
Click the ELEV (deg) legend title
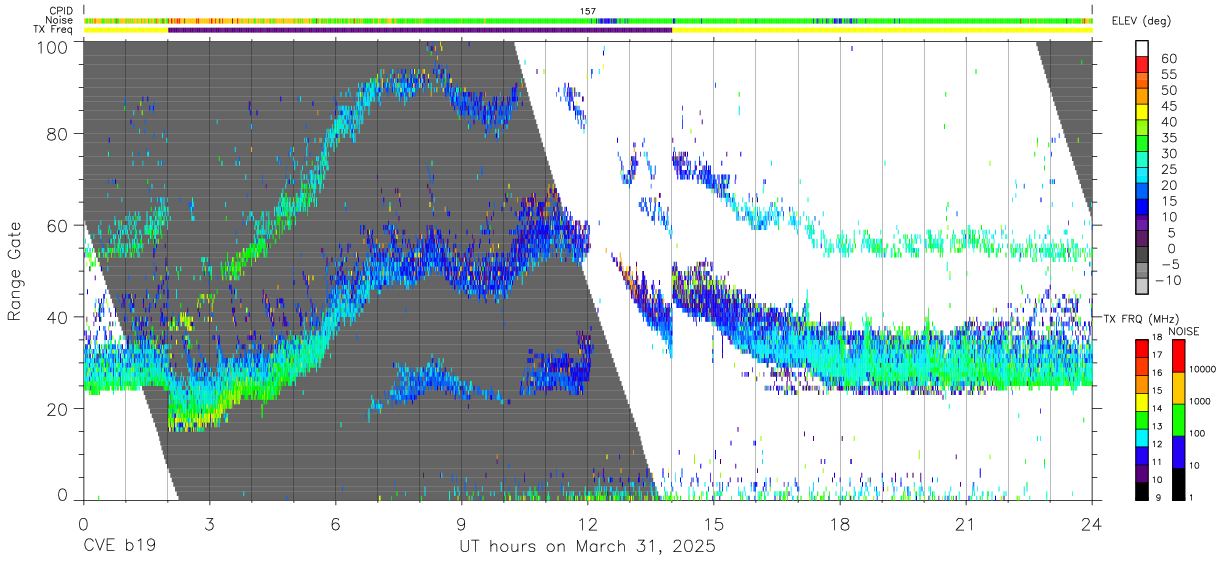(1141, 21)
